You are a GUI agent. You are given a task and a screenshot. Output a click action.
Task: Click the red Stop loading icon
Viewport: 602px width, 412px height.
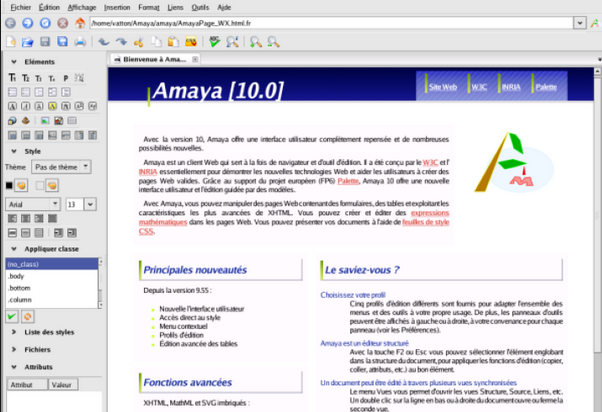[63, 23]
